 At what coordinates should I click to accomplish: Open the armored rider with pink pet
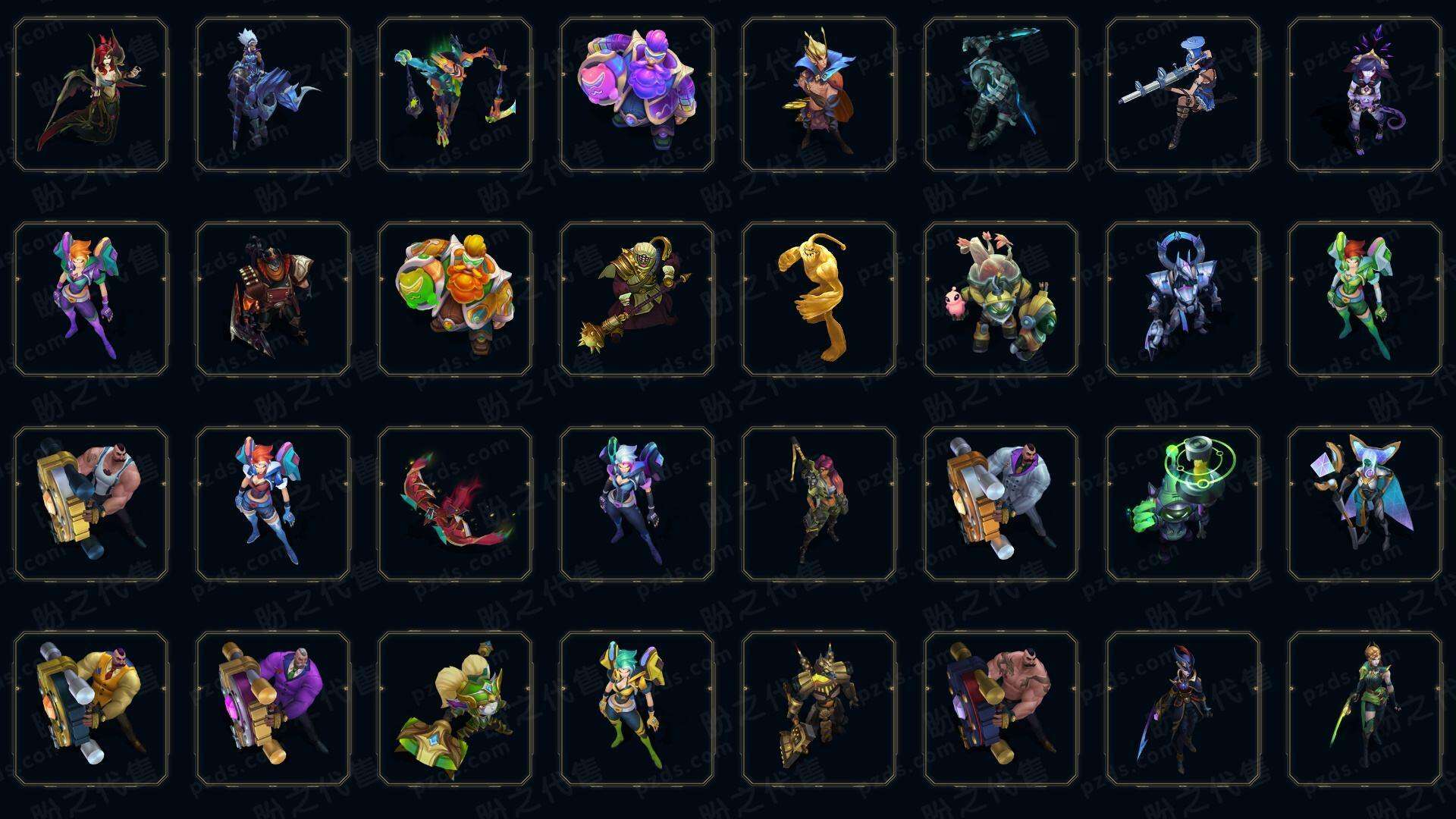point(1001,299)
